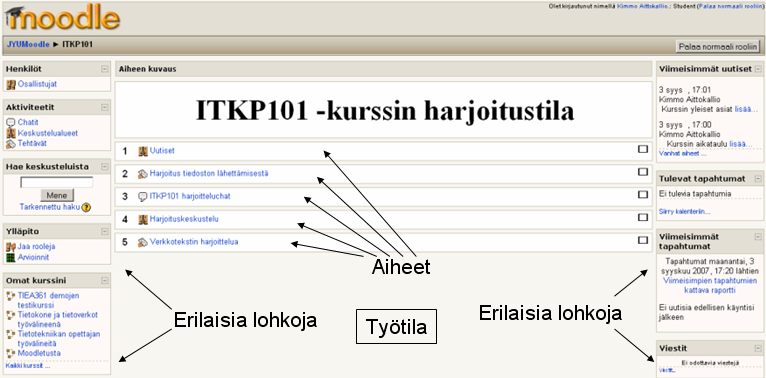Open the Viestit messages link

click(x=666, y=370)
